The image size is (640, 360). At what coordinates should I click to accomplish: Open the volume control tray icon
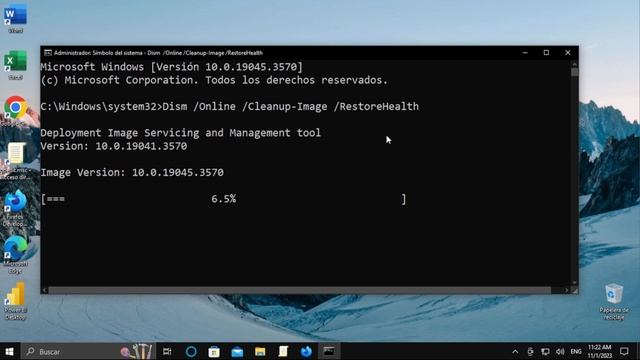560,351
